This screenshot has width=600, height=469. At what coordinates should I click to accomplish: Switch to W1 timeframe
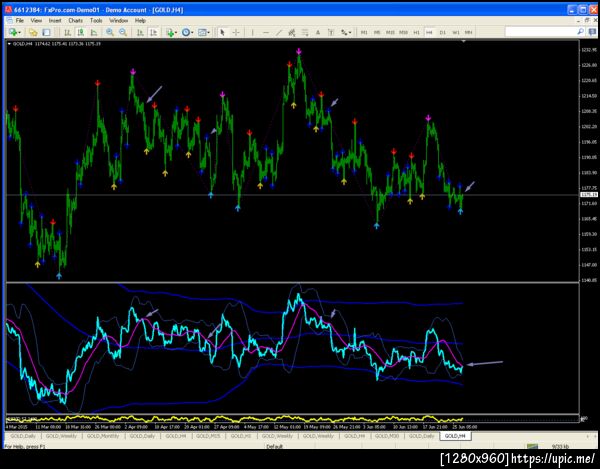pyautogui.click(x=456, y=33)
